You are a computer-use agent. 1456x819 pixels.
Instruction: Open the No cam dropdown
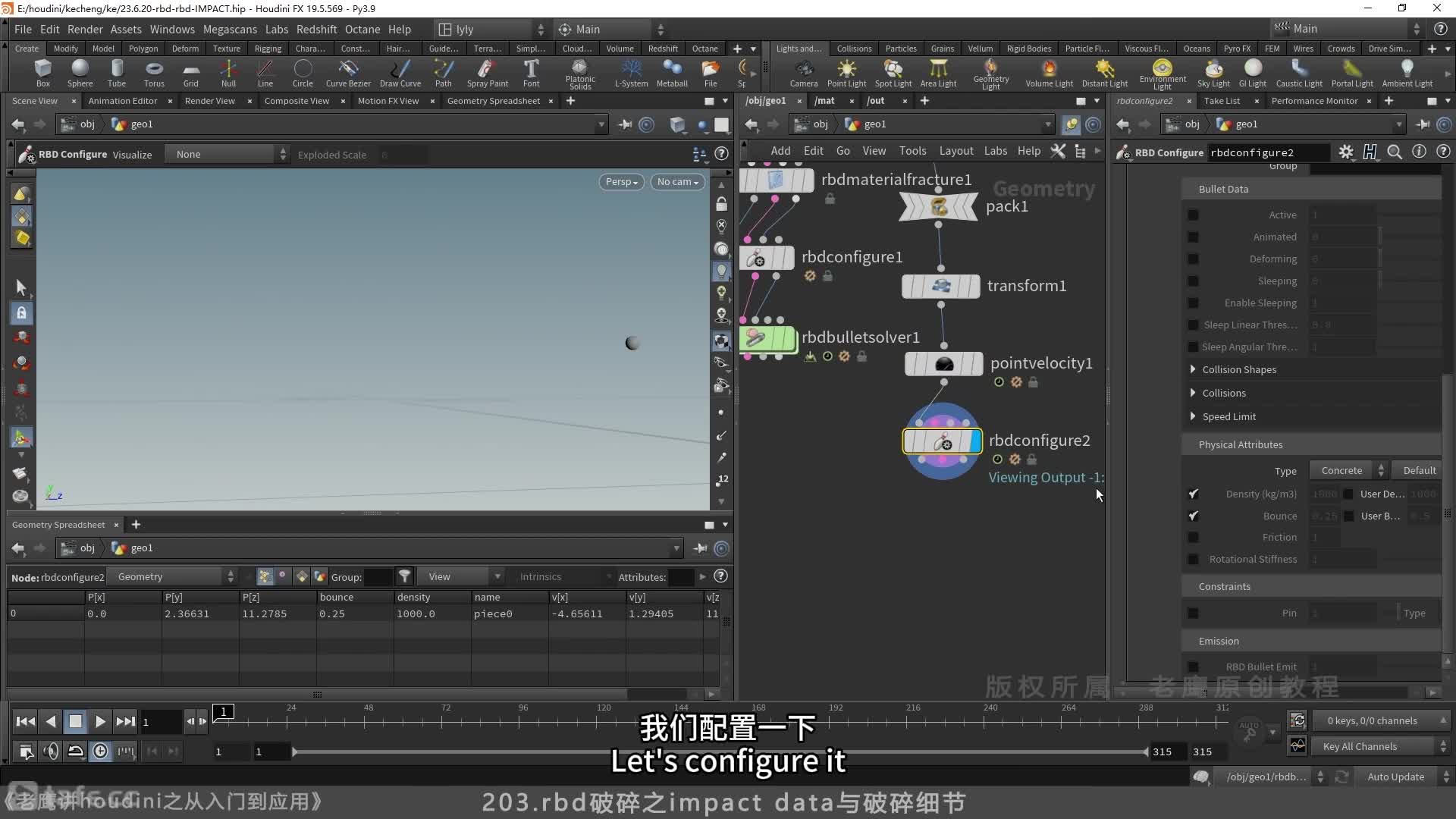[x=677, y=182]
